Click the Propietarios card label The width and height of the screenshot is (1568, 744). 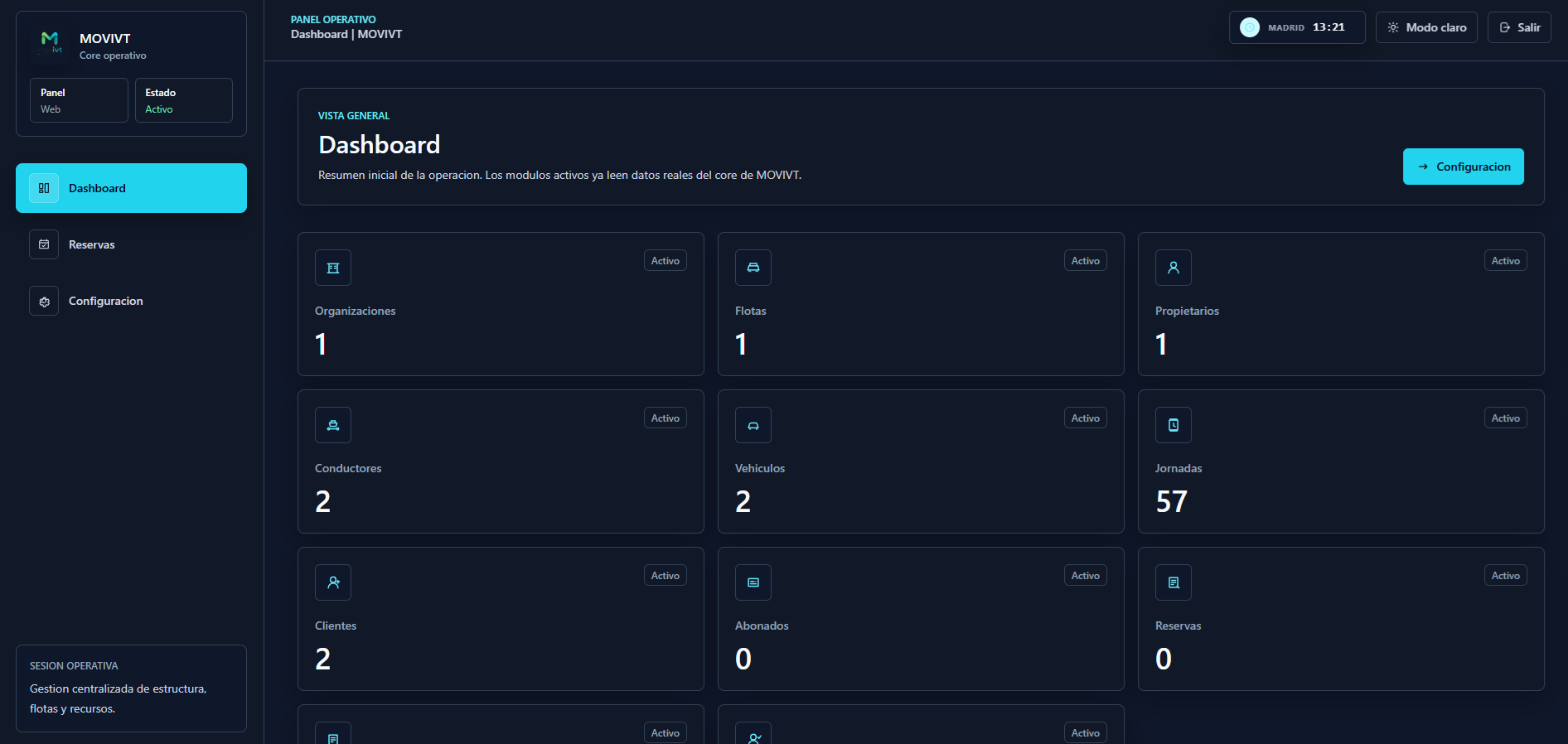1187,311
